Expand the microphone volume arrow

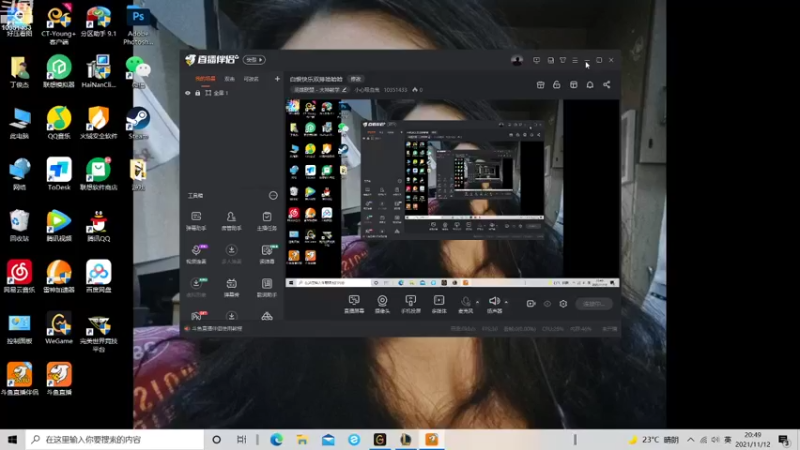(477, 302)
